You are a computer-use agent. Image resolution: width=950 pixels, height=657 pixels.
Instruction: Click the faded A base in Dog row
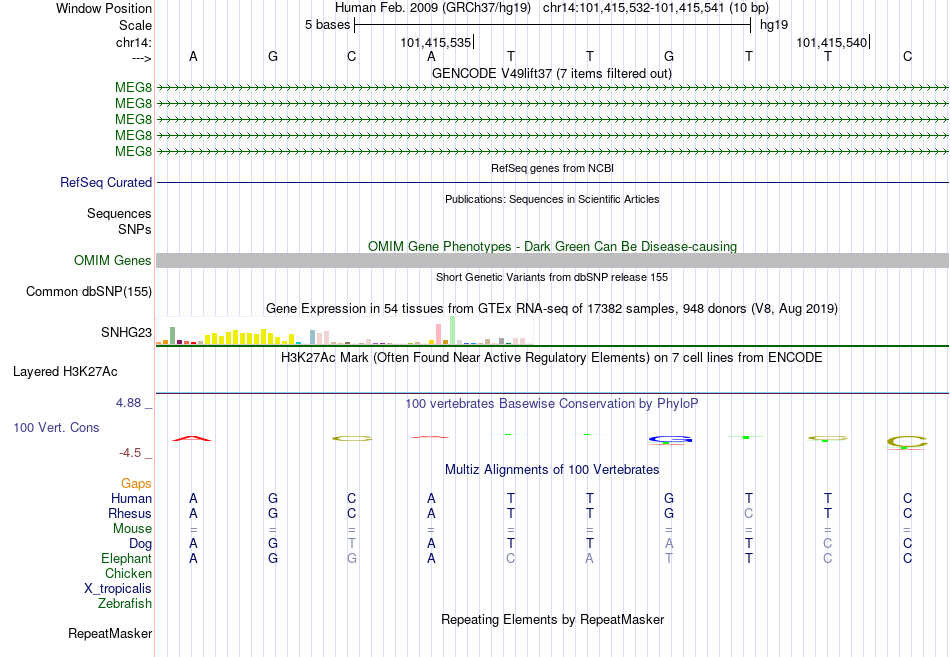pyautogui.click(x=669, y=544)
